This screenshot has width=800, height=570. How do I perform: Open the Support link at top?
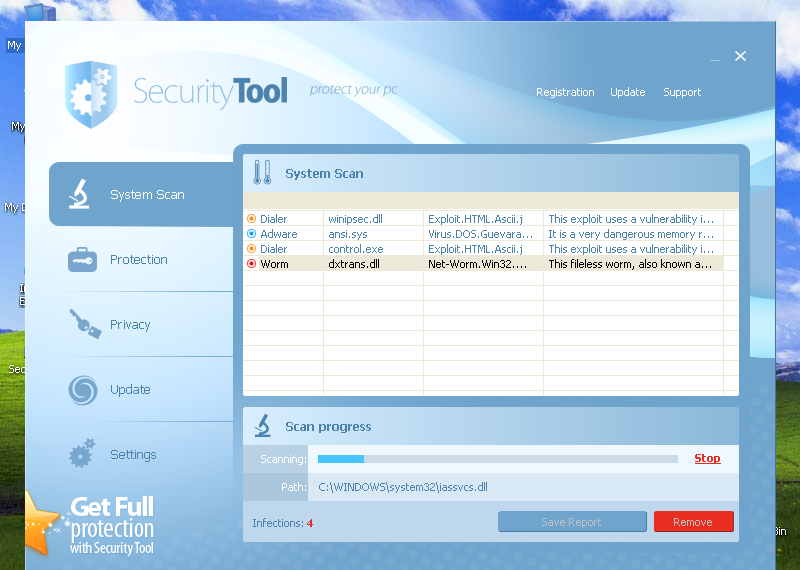682,92
